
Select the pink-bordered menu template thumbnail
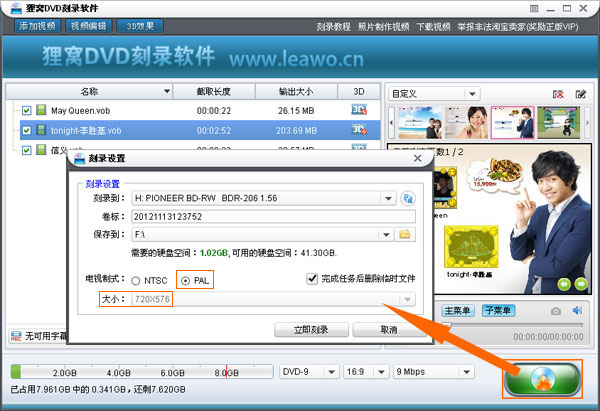(x=512, y=122)
